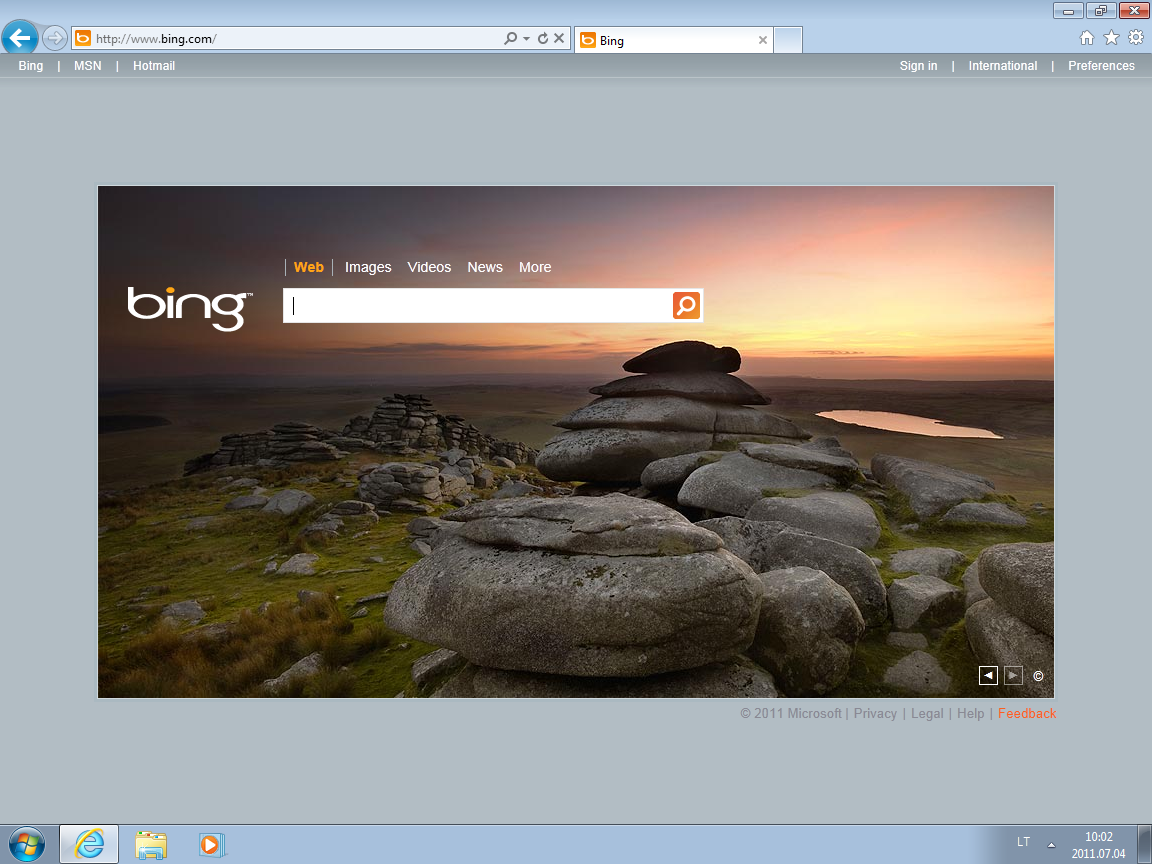
Task: Click the Sign in link
Action: [x=918, y=66]
